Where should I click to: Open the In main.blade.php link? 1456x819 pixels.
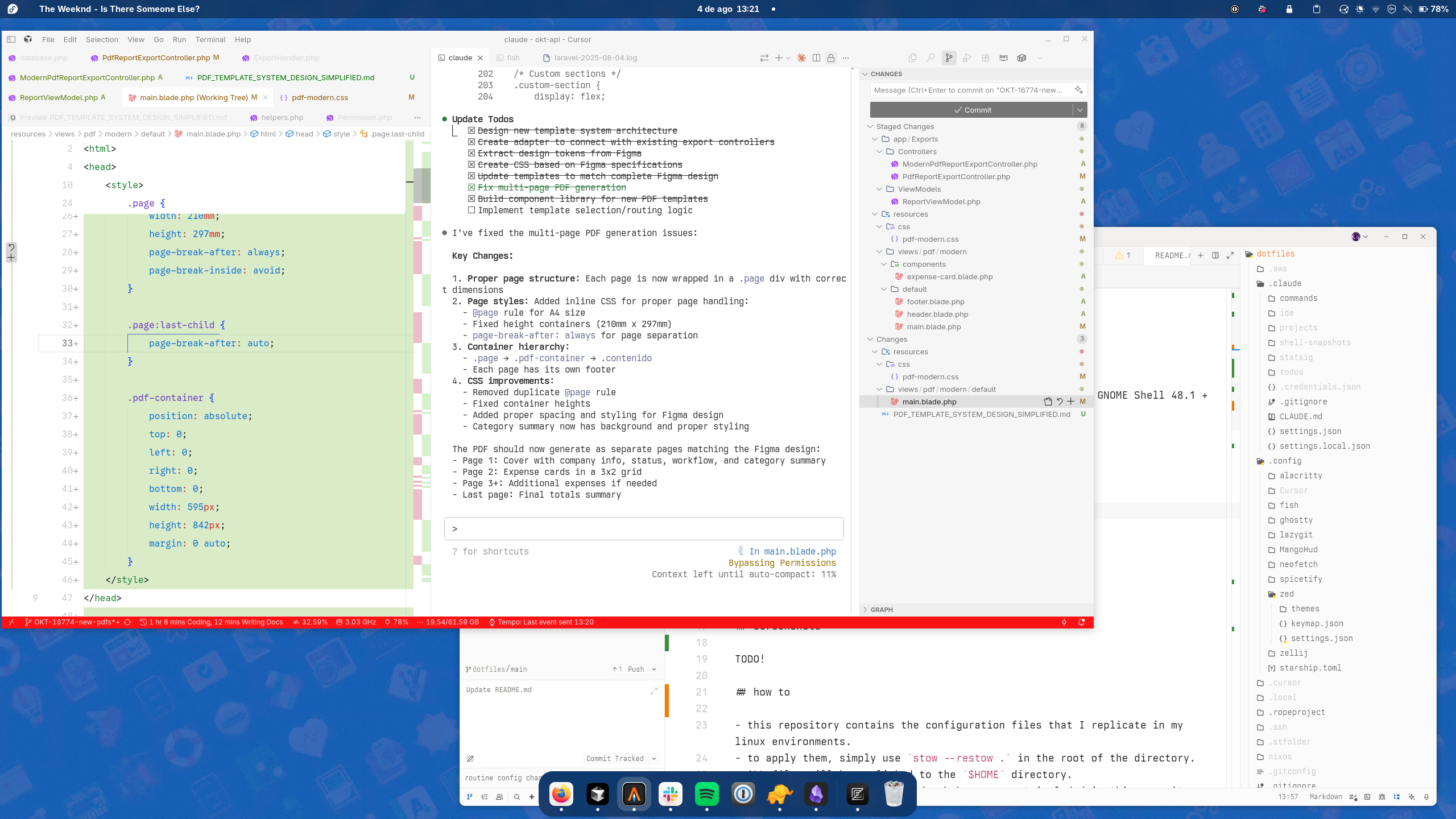(792, 551)
